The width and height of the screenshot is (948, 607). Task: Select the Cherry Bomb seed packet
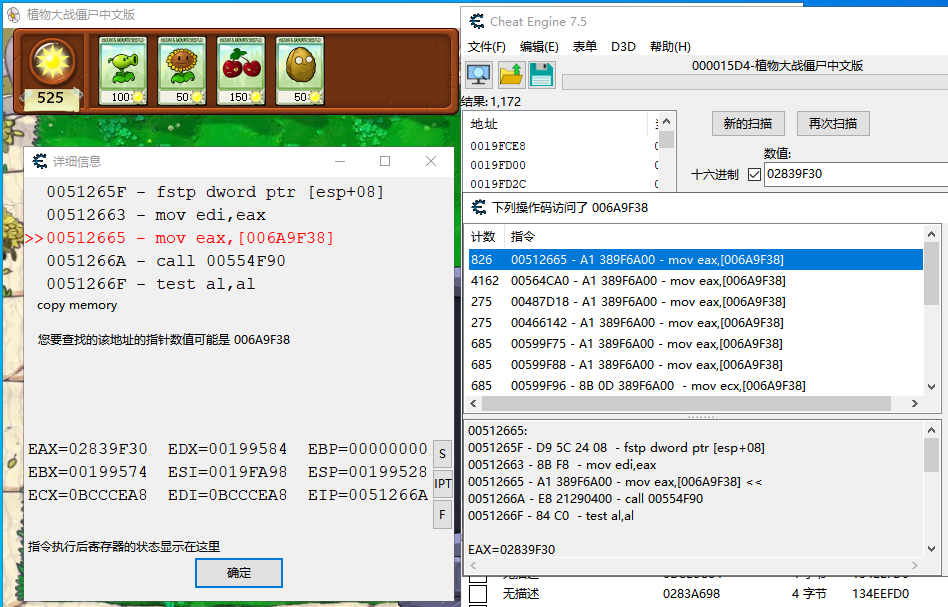click(241, 71)
